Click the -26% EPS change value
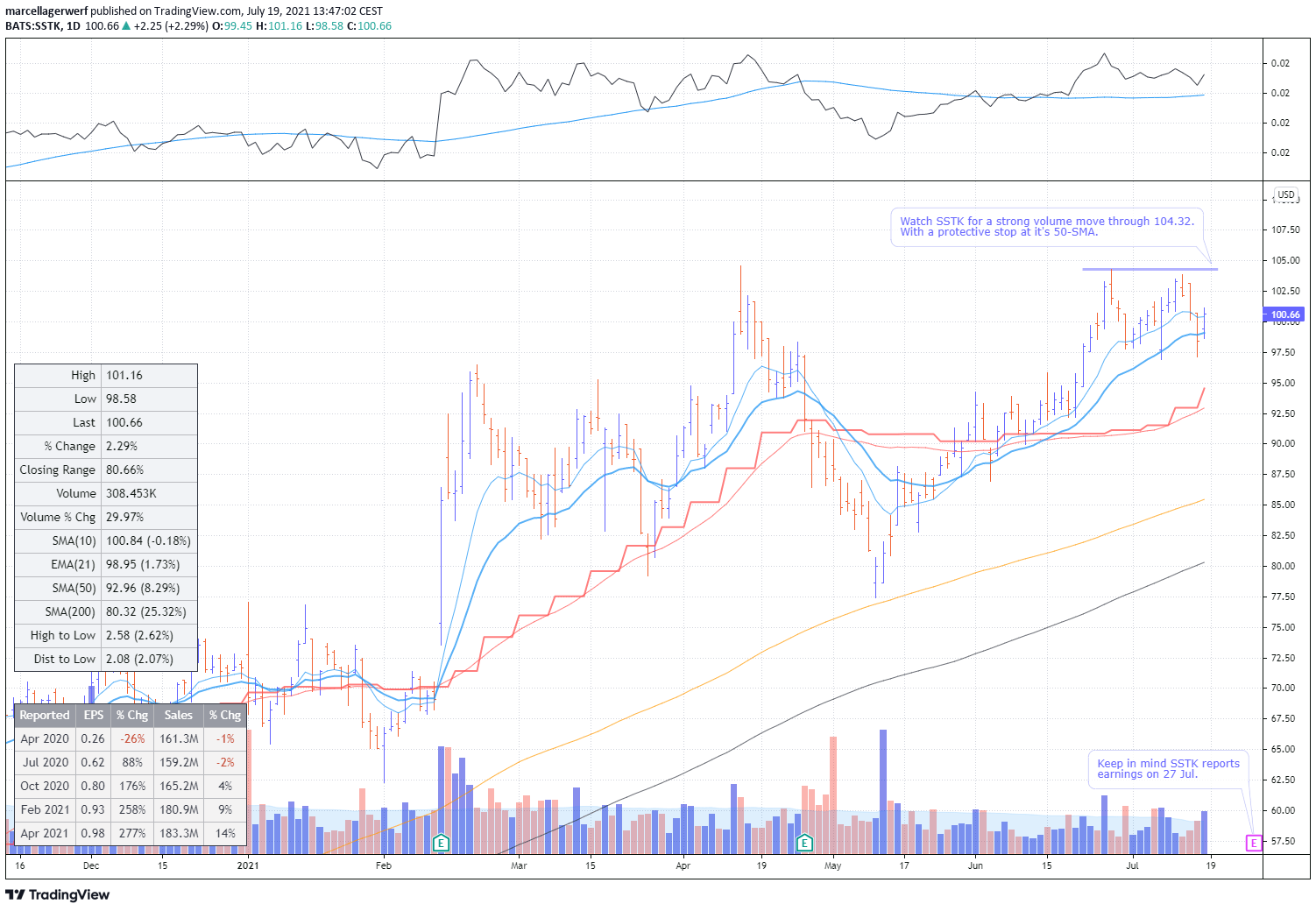The width and height of the screenshot is (1316, 911). click(132, 738)
